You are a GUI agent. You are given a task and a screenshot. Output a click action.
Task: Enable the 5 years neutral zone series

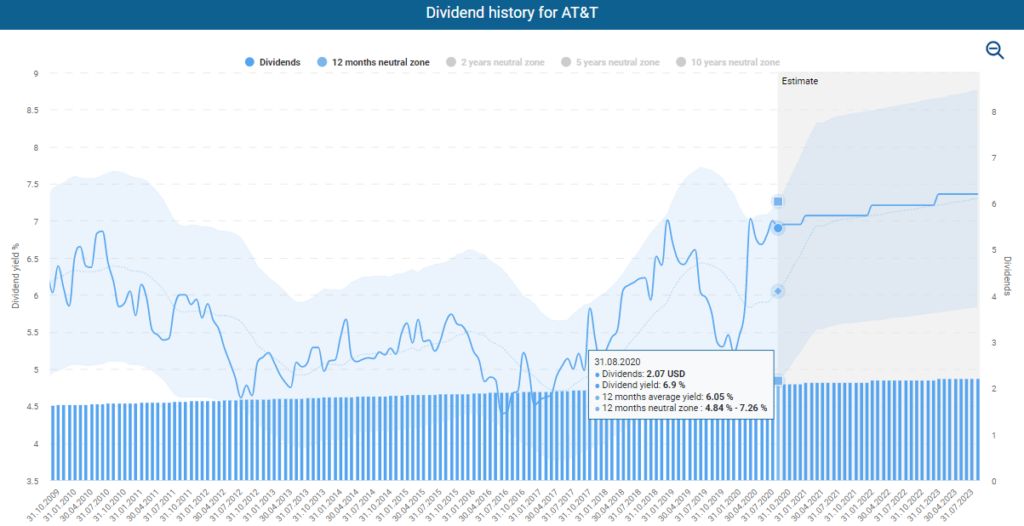point(610,62)
